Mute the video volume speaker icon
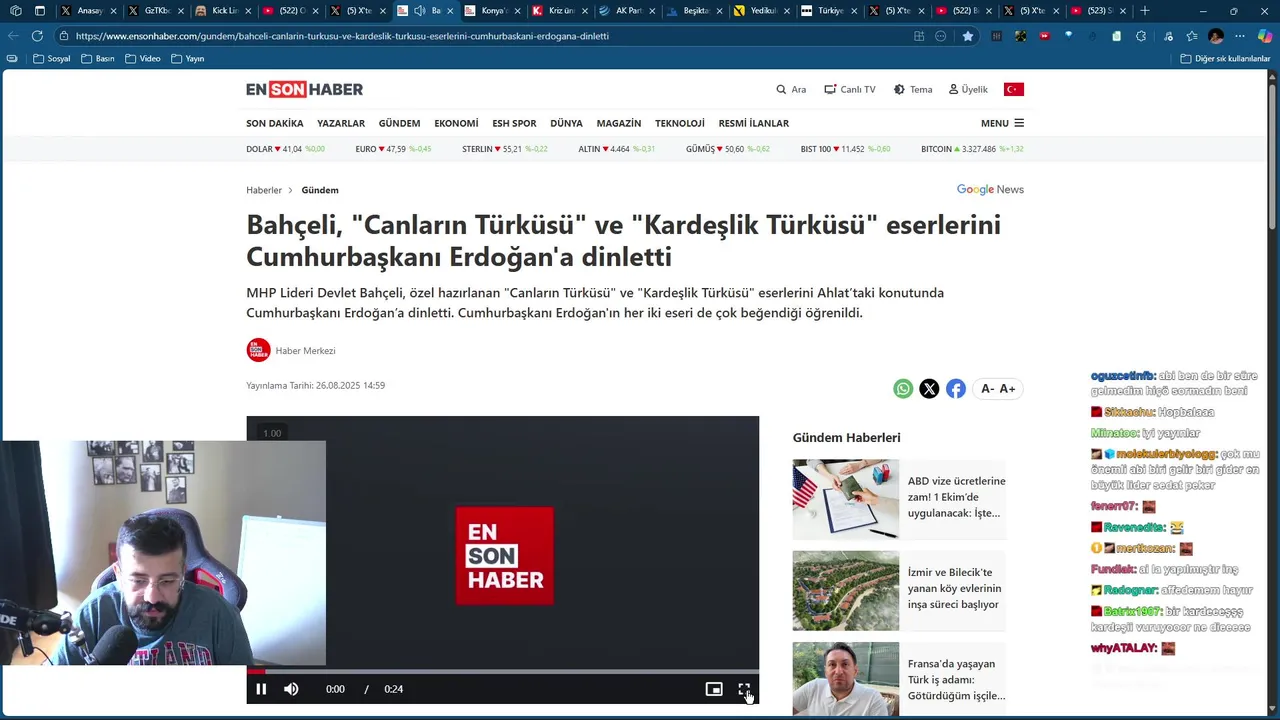The width and height of the screenshot is (1280, 720). pyautogui.click(x=291, y=689)
